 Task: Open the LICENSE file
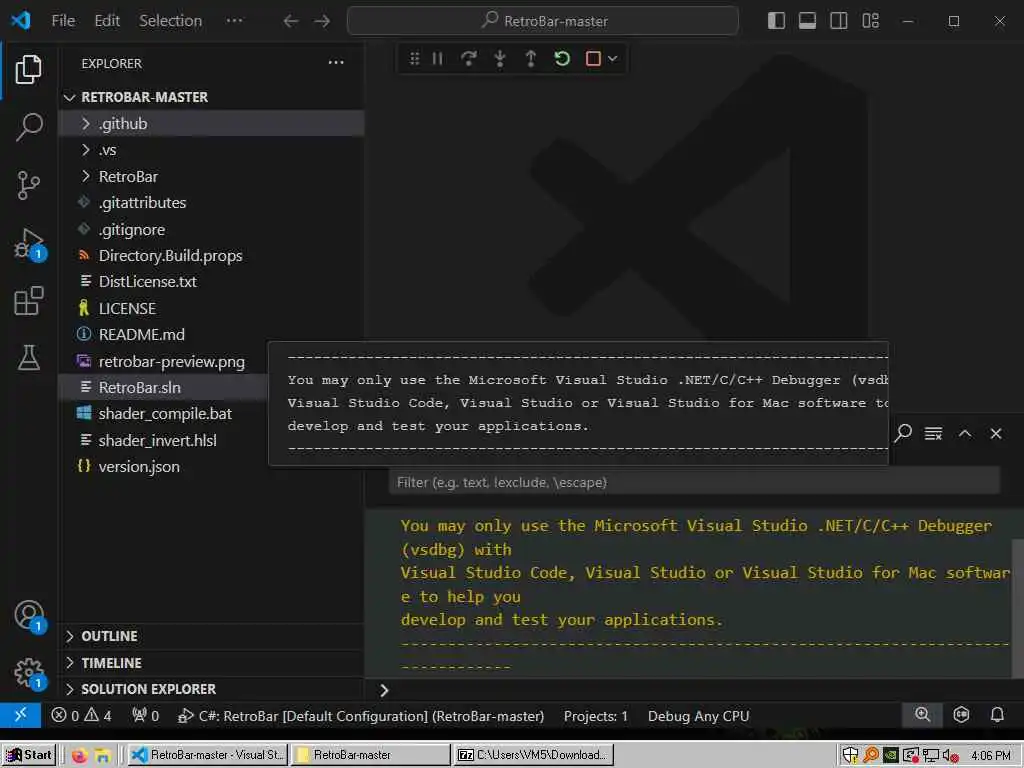211,308
